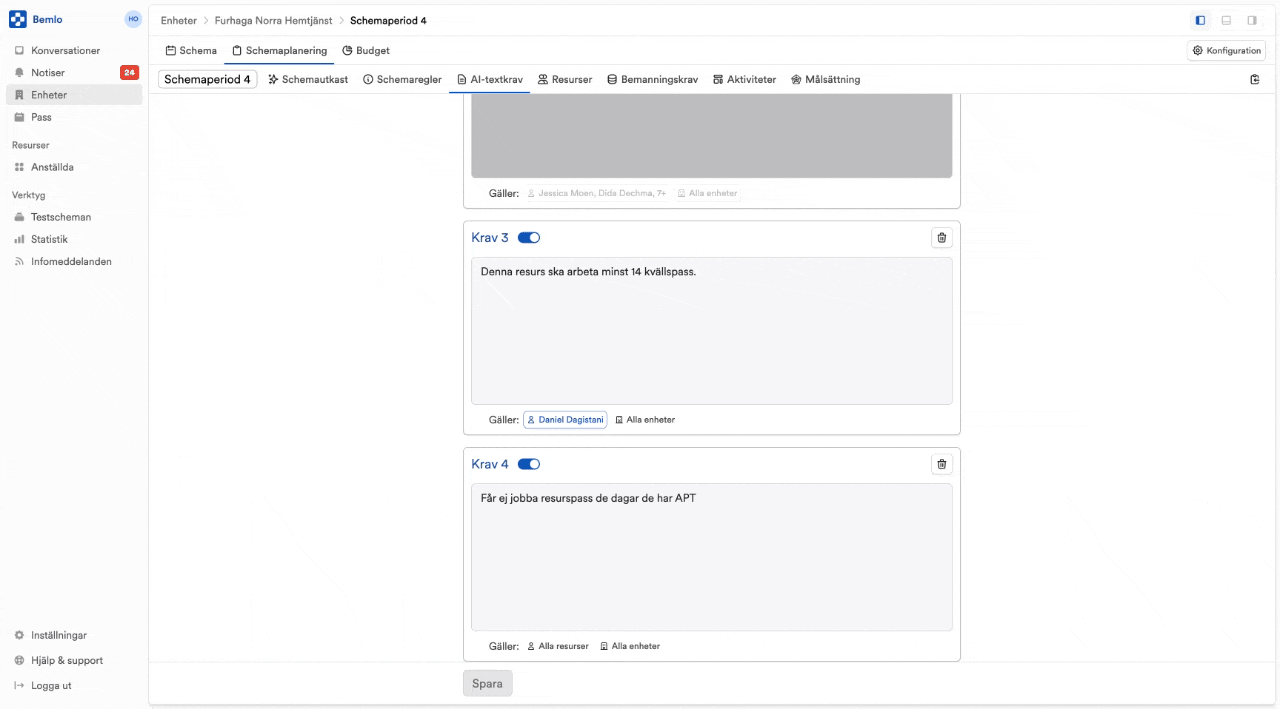Open Pass in the sidebar
This screenshot has height=709, width=1280.
(x=74, y=117)
